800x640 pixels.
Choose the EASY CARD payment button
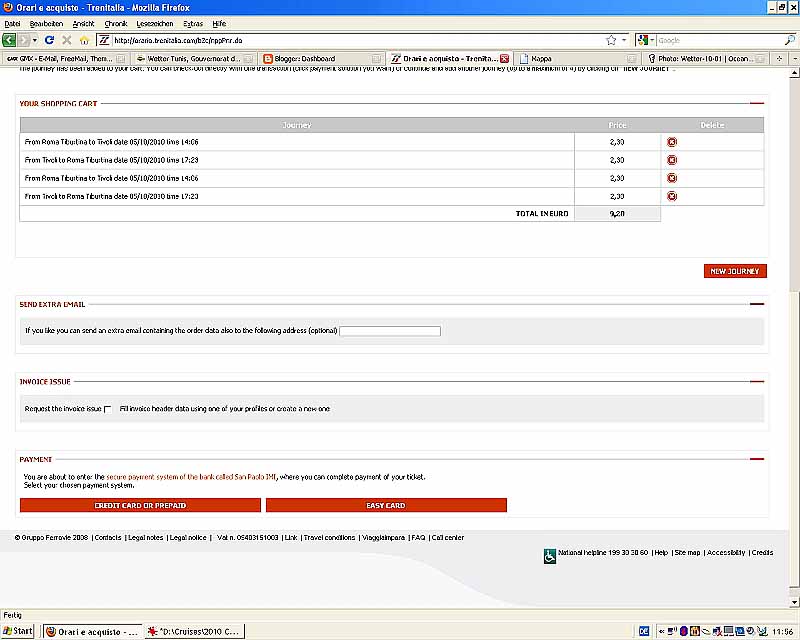pyautogui.click(x=386, y=505)
